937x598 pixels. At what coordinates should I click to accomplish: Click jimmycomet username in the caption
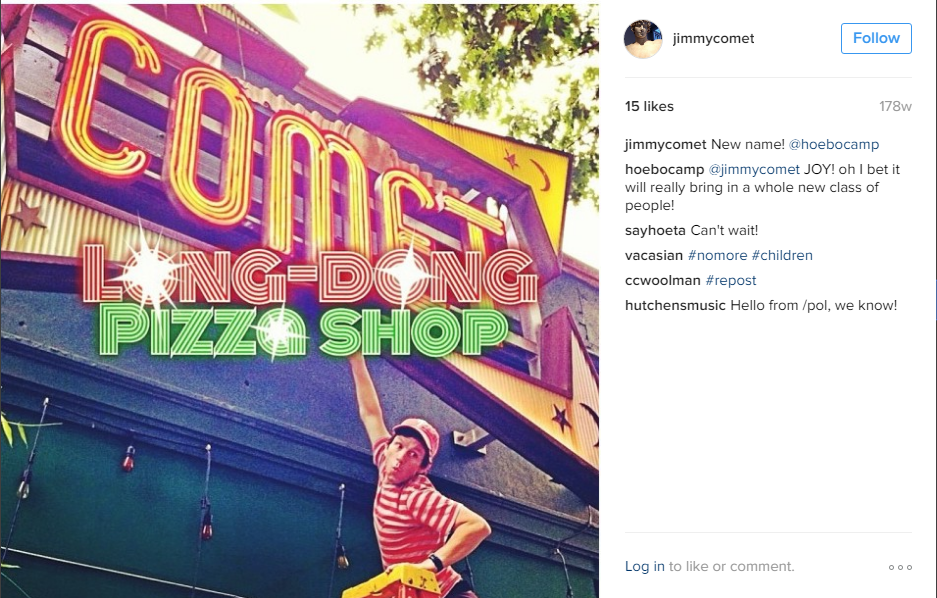pos(665,144)
